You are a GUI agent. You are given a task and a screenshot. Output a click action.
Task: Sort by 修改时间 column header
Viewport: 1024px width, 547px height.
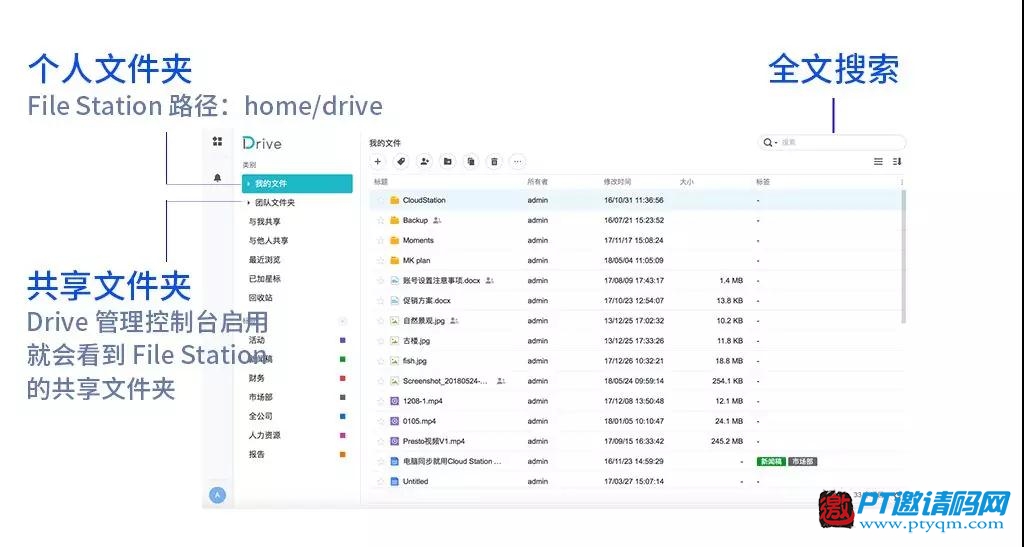click(617, 182)
